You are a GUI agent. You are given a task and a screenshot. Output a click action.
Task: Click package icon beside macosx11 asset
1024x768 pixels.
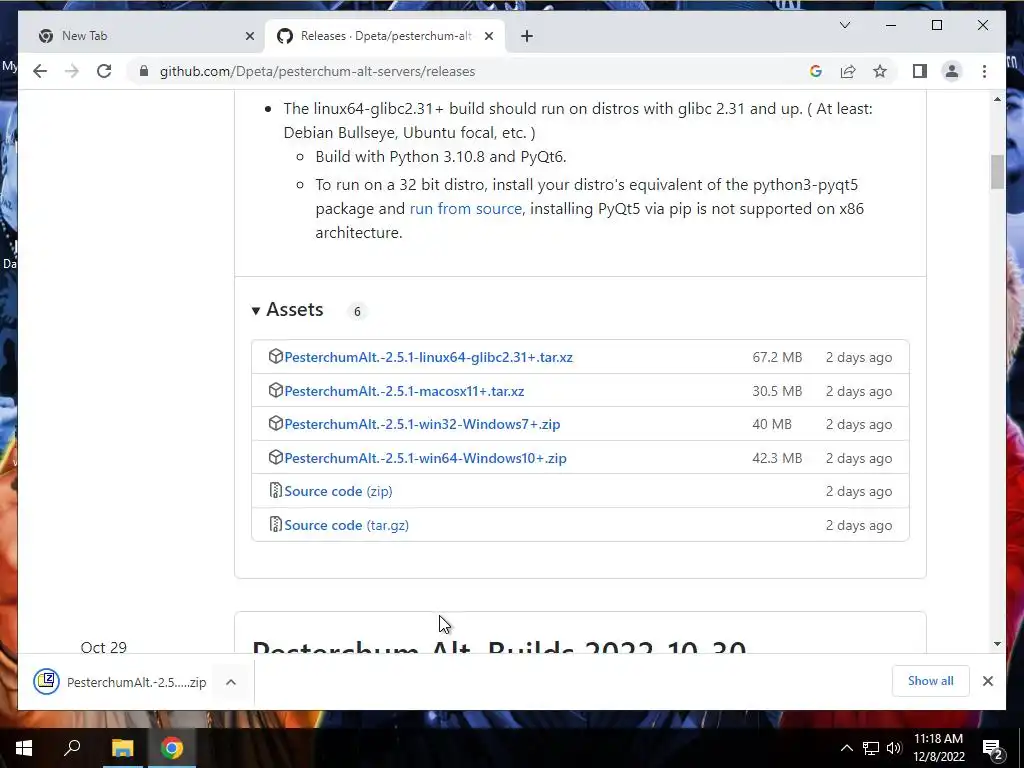(x=276, y=391)
